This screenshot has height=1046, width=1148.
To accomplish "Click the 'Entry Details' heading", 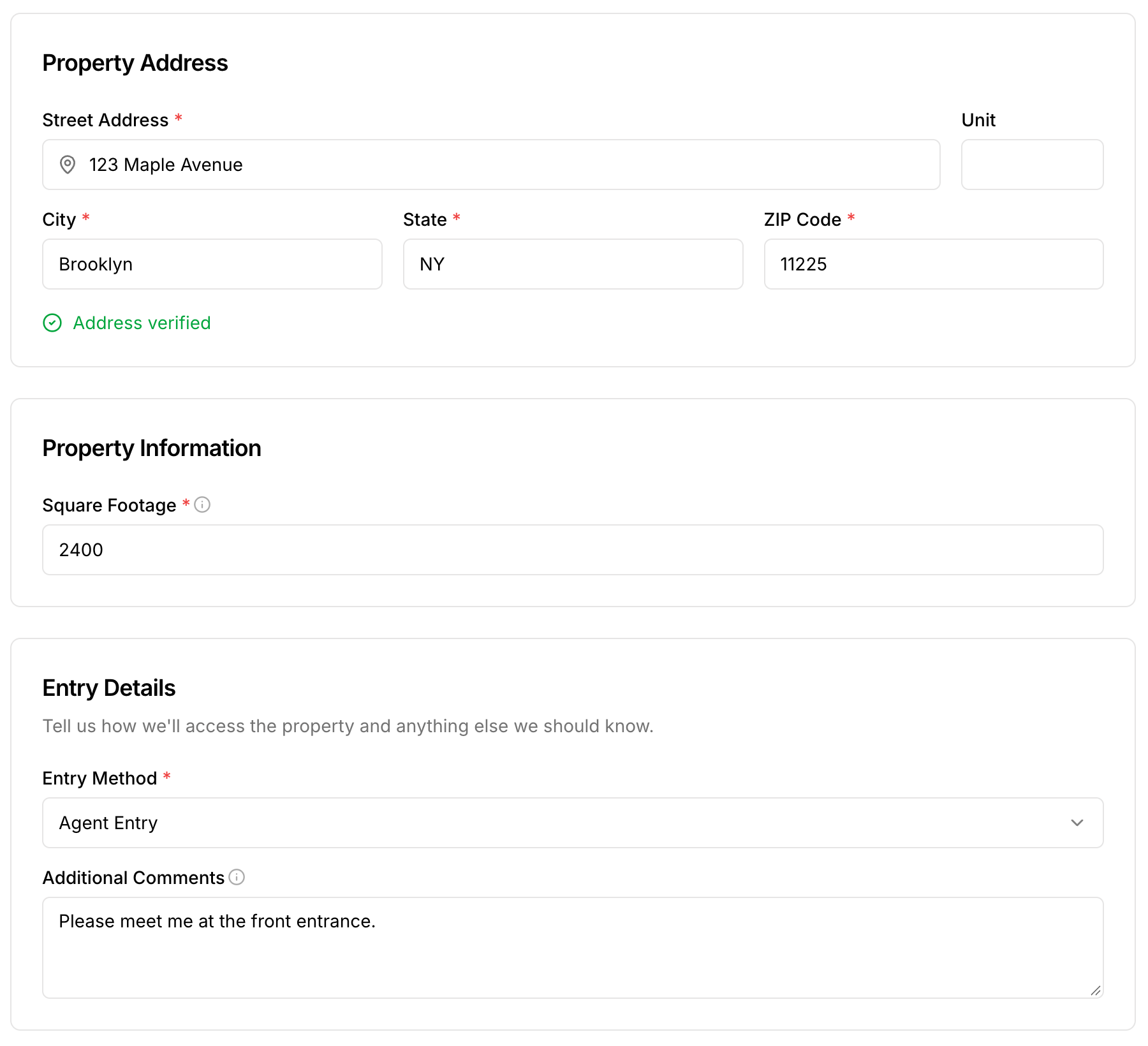I will click(x=109, y=688).
